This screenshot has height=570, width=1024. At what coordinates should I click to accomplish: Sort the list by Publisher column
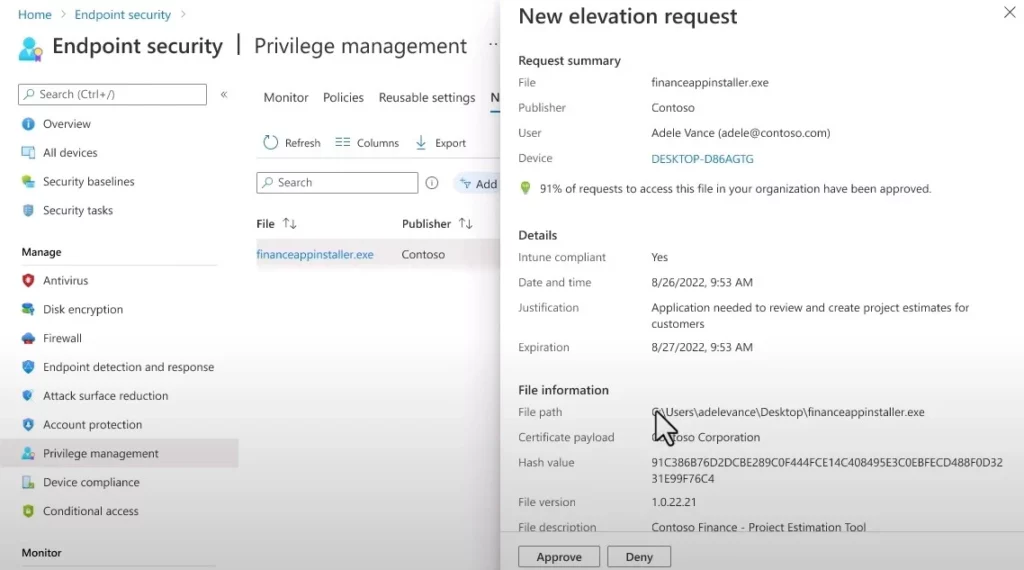pos(465,224)
